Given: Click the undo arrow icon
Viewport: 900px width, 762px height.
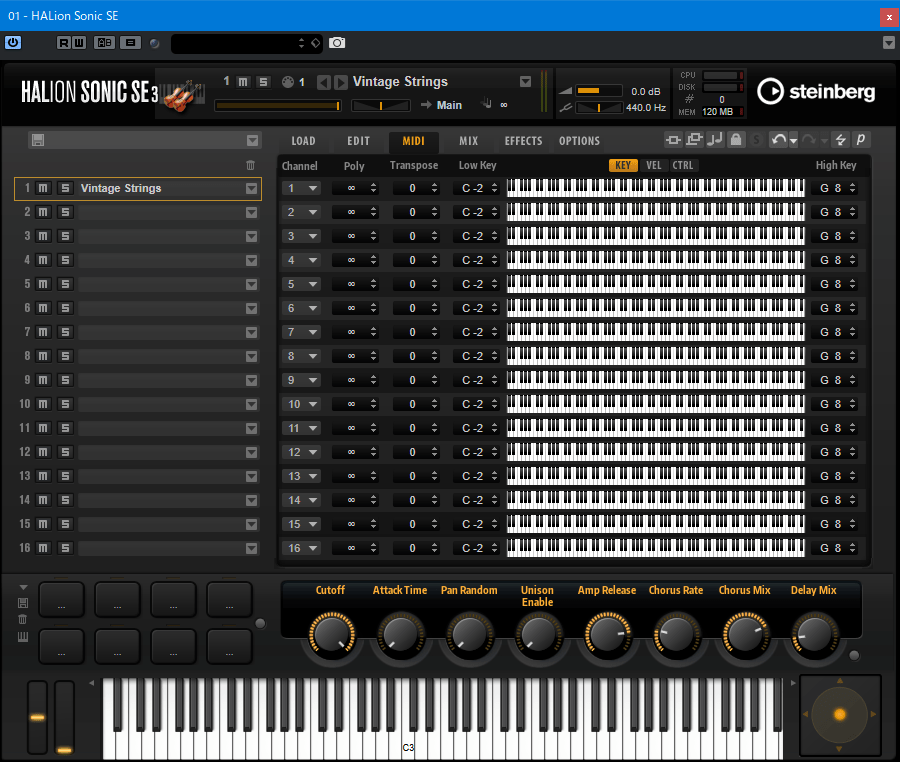Looking at the screenshot, I should click(x=777, y=141).
